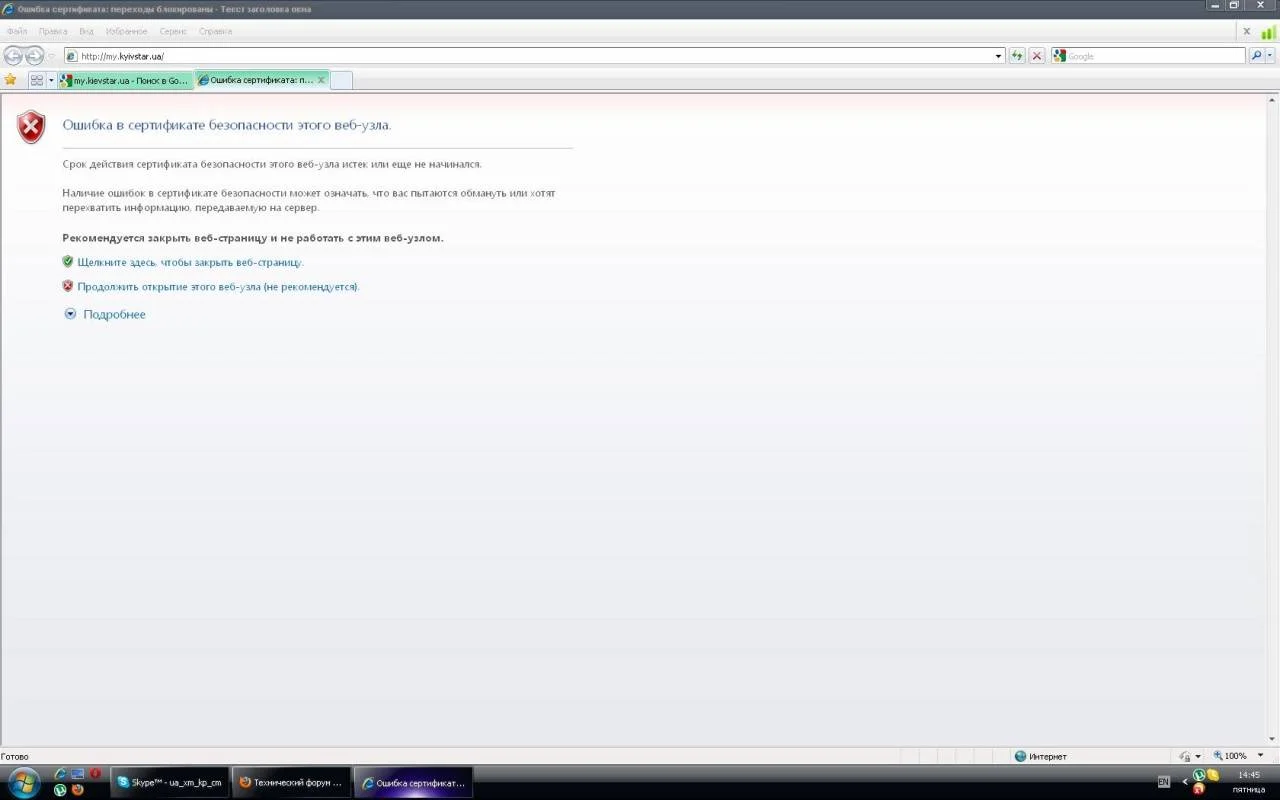This screenshot has height=800, width=1280.
Task: Stop loading with the red X button
Action: tap(1037, 56)
